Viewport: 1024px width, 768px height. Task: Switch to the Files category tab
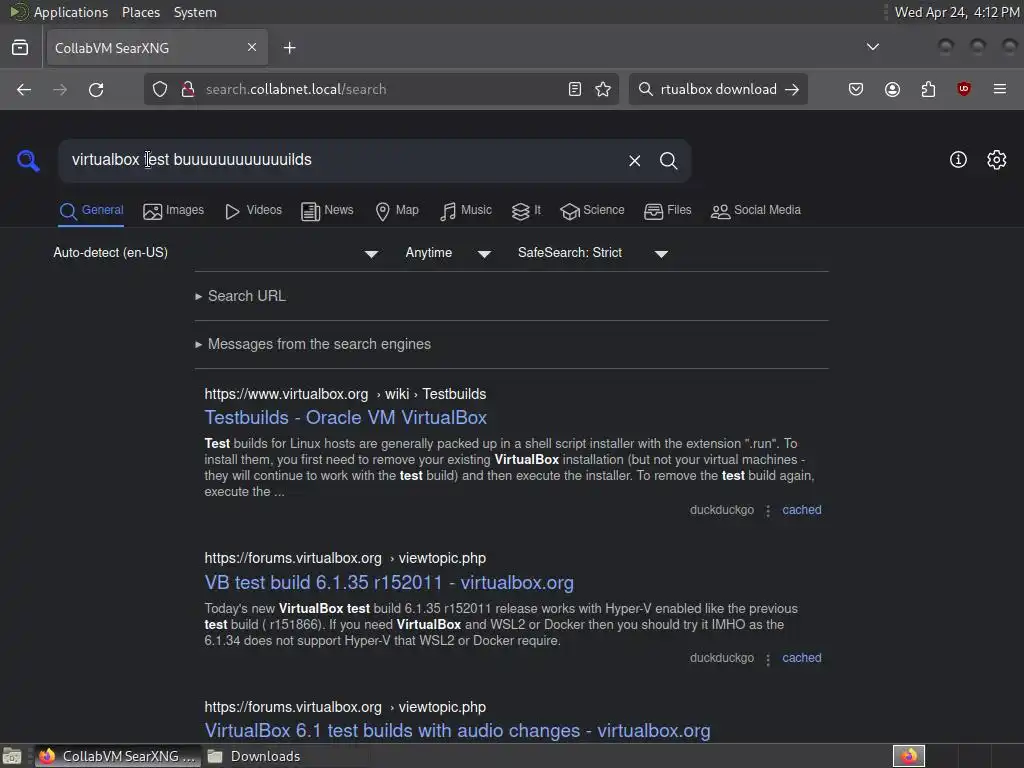click(667, 210)
